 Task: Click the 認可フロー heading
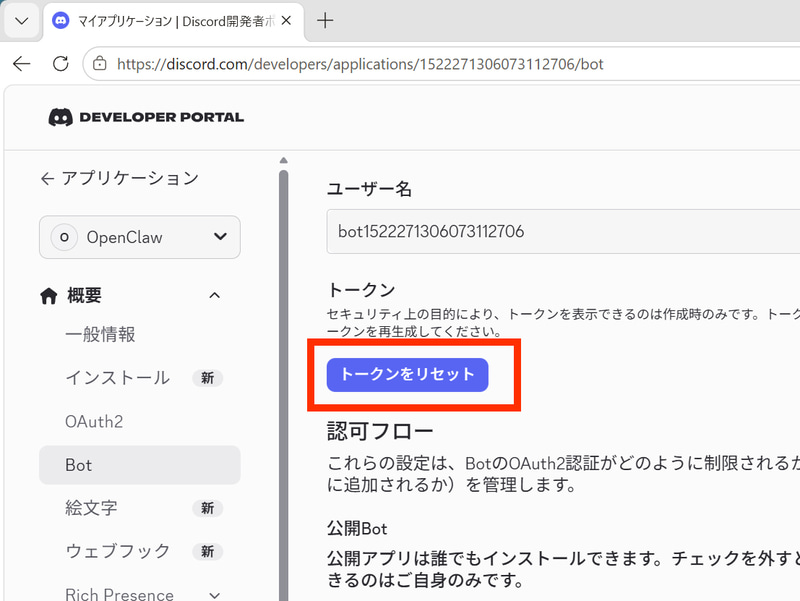(x=380, y=432)
